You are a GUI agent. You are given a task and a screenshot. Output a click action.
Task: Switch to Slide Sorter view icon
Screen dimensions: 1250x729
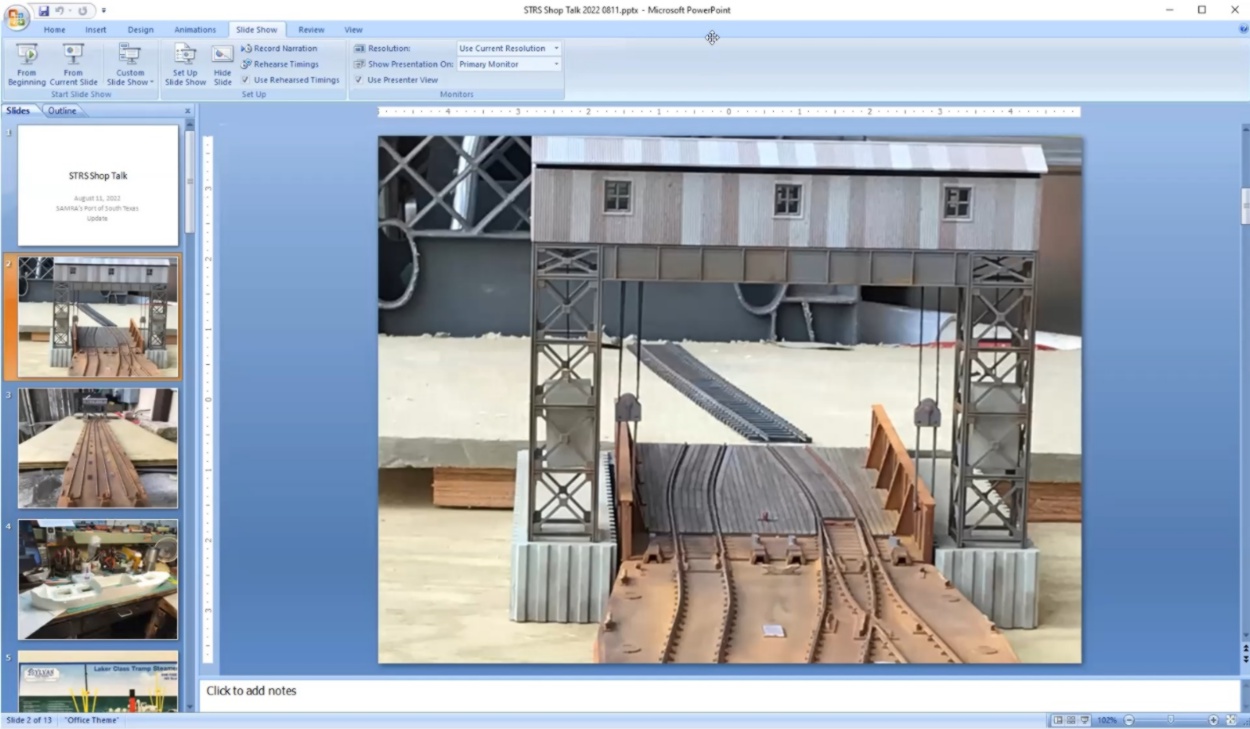coord(1071,720)
